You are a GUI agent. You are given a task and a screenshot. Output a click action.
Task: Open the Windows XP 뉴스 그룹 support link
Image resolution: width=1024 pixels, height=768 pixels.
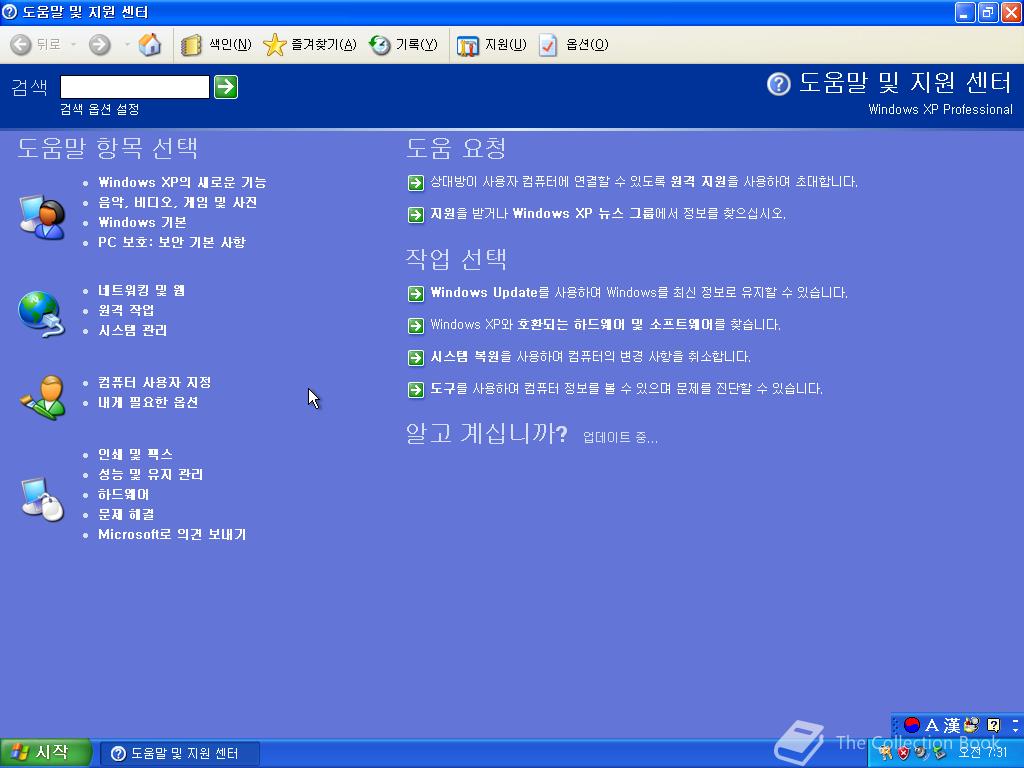pos(608,214)
